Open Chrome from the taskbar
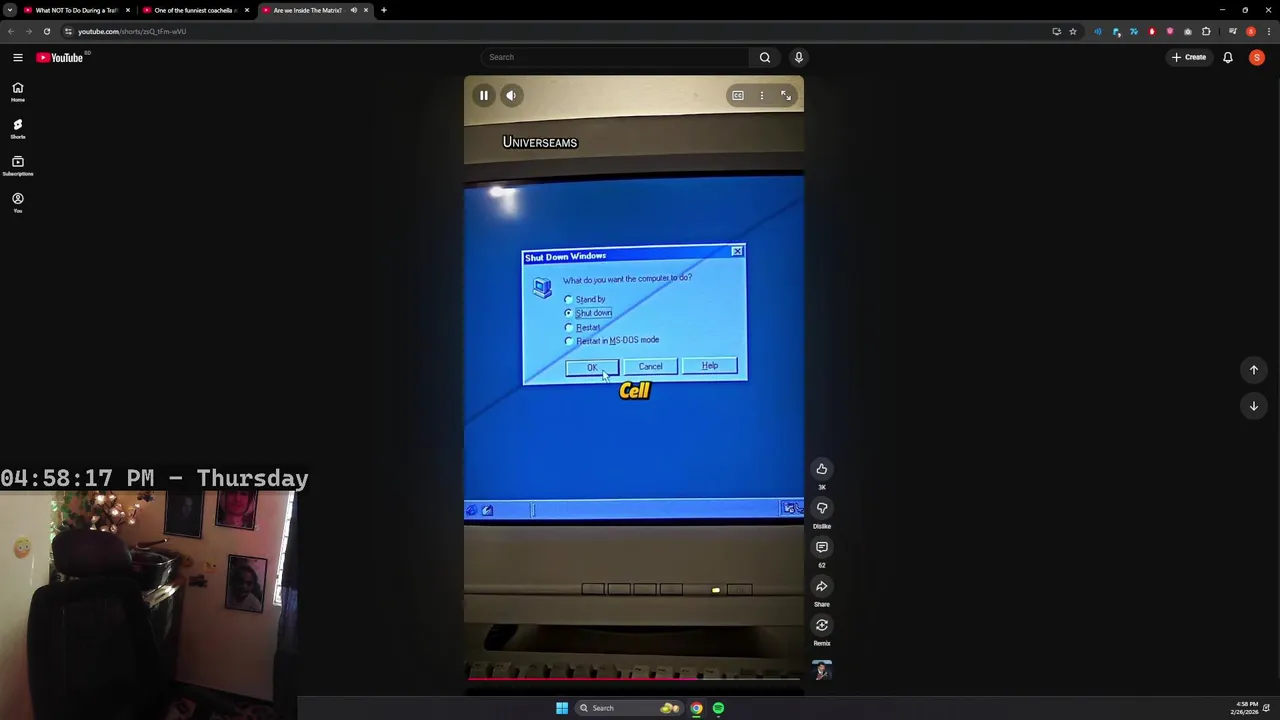The width and height of the screenshot is (1280, 720). (x=697, y=708)
